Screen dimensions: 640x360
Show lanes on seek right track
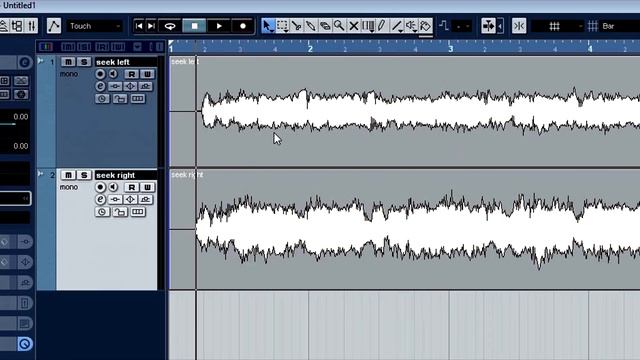138,211
